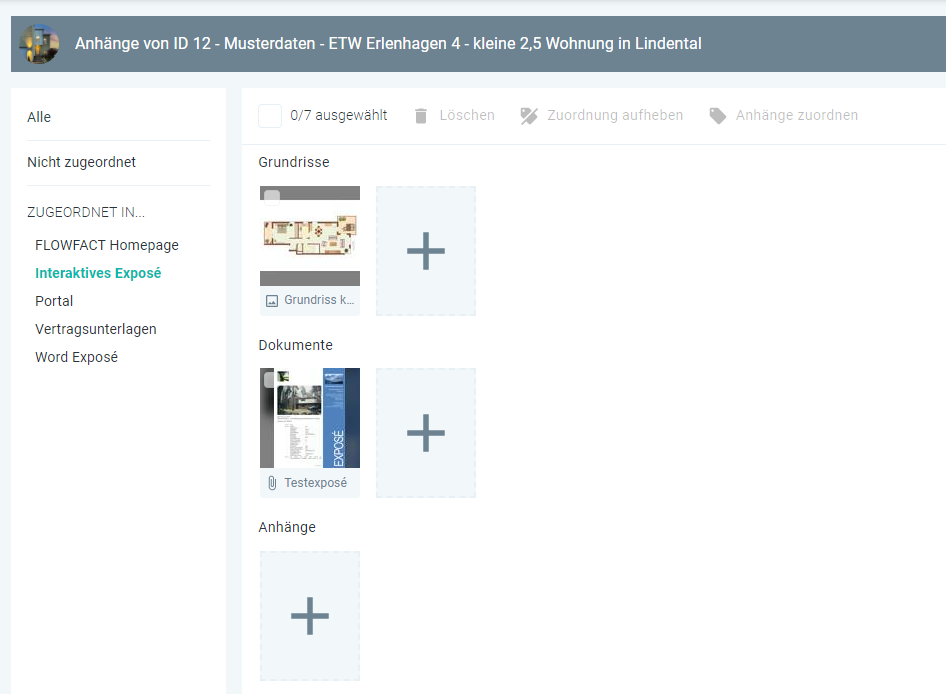Click the property avatar in the header
Image resolution: width=946 pixels, height=694 pixels.
coord(39,44)
